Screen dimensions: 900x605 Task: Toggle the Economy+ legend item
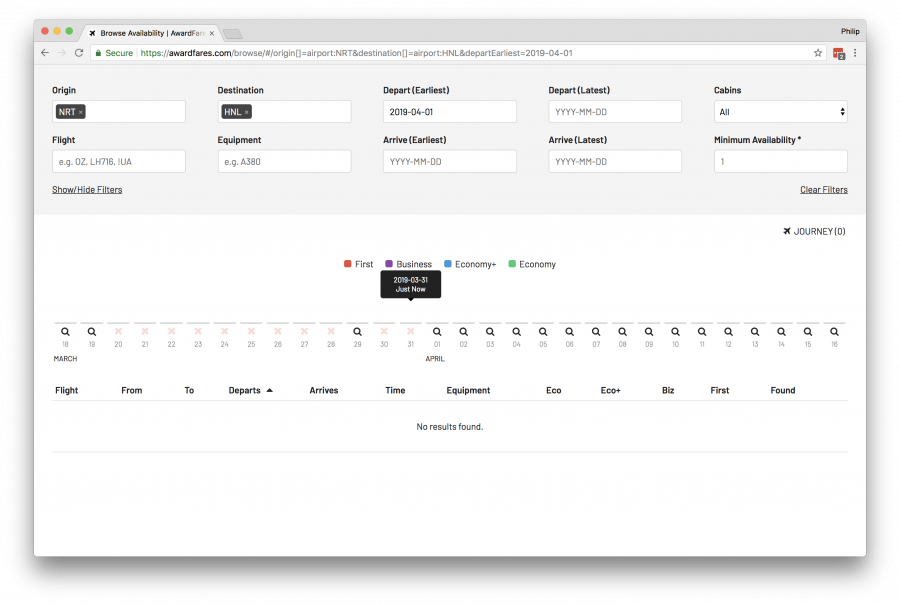click(x=470, y=264)
